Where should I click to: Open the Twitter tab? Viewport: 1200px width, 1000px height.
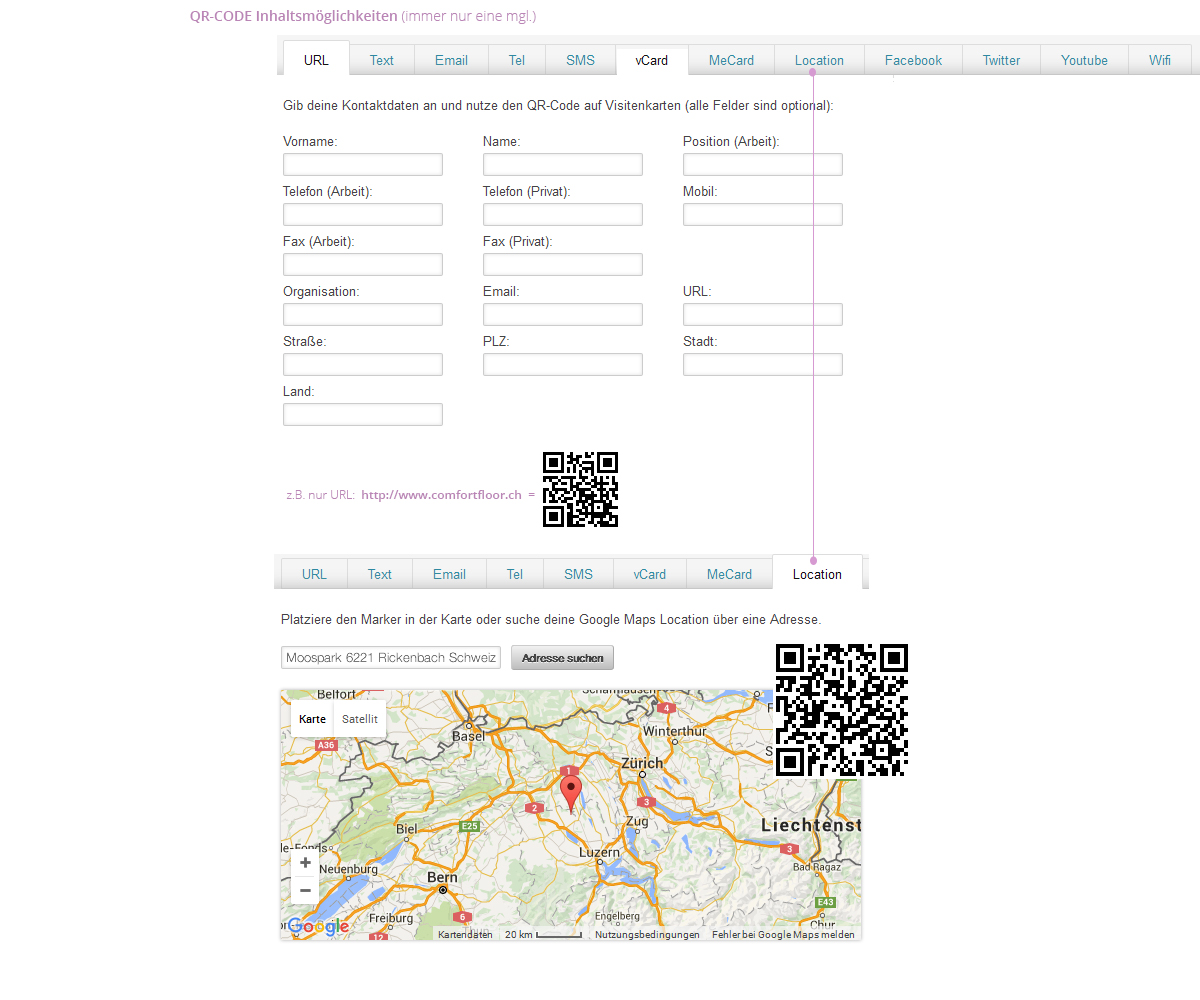[1001, 60]
